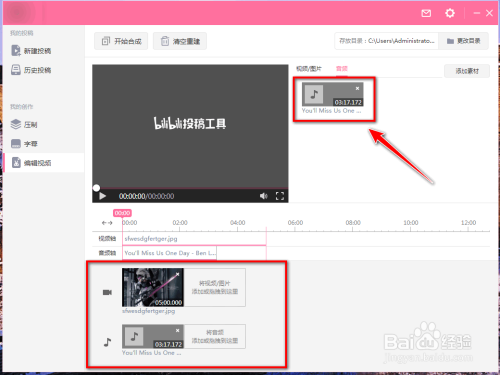Click the 开始合成 button
Viewport: 500px width, 375px height.
(121, 41)
